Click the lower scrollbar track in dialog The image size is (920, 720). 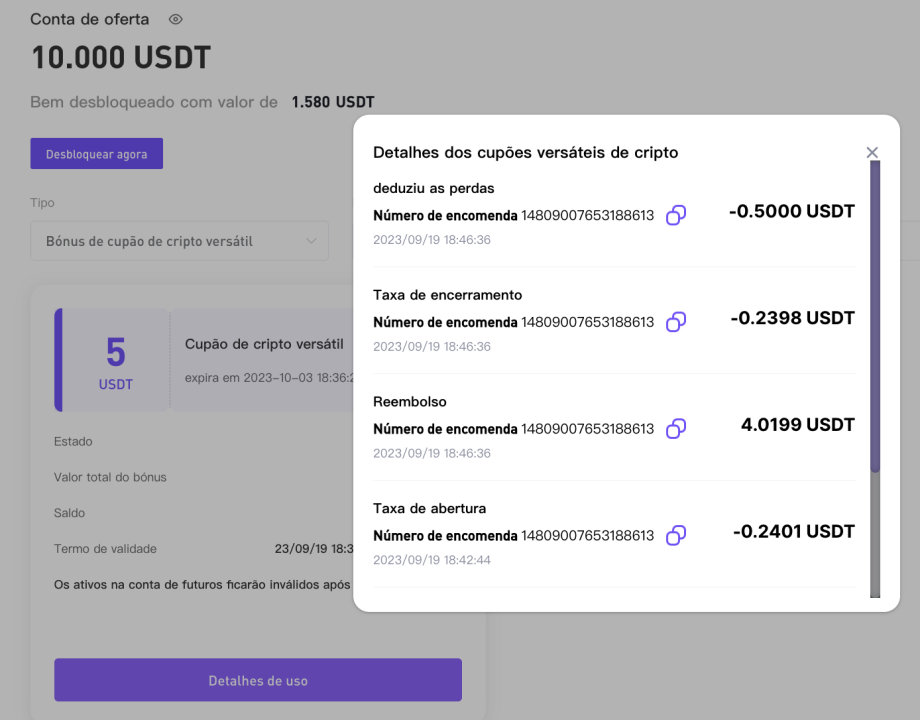[875, 535]
